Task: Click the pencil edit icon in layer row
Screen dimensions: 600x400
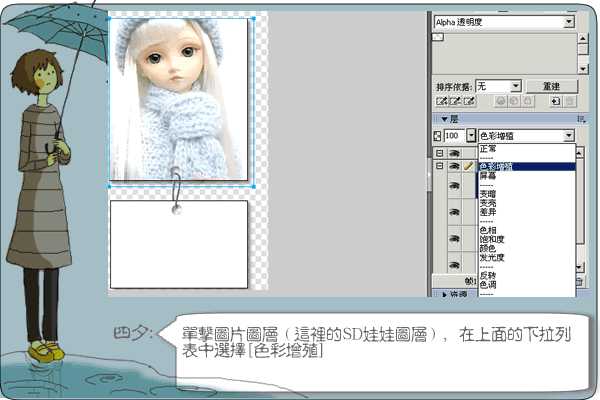Action: [x=468, y=167]
